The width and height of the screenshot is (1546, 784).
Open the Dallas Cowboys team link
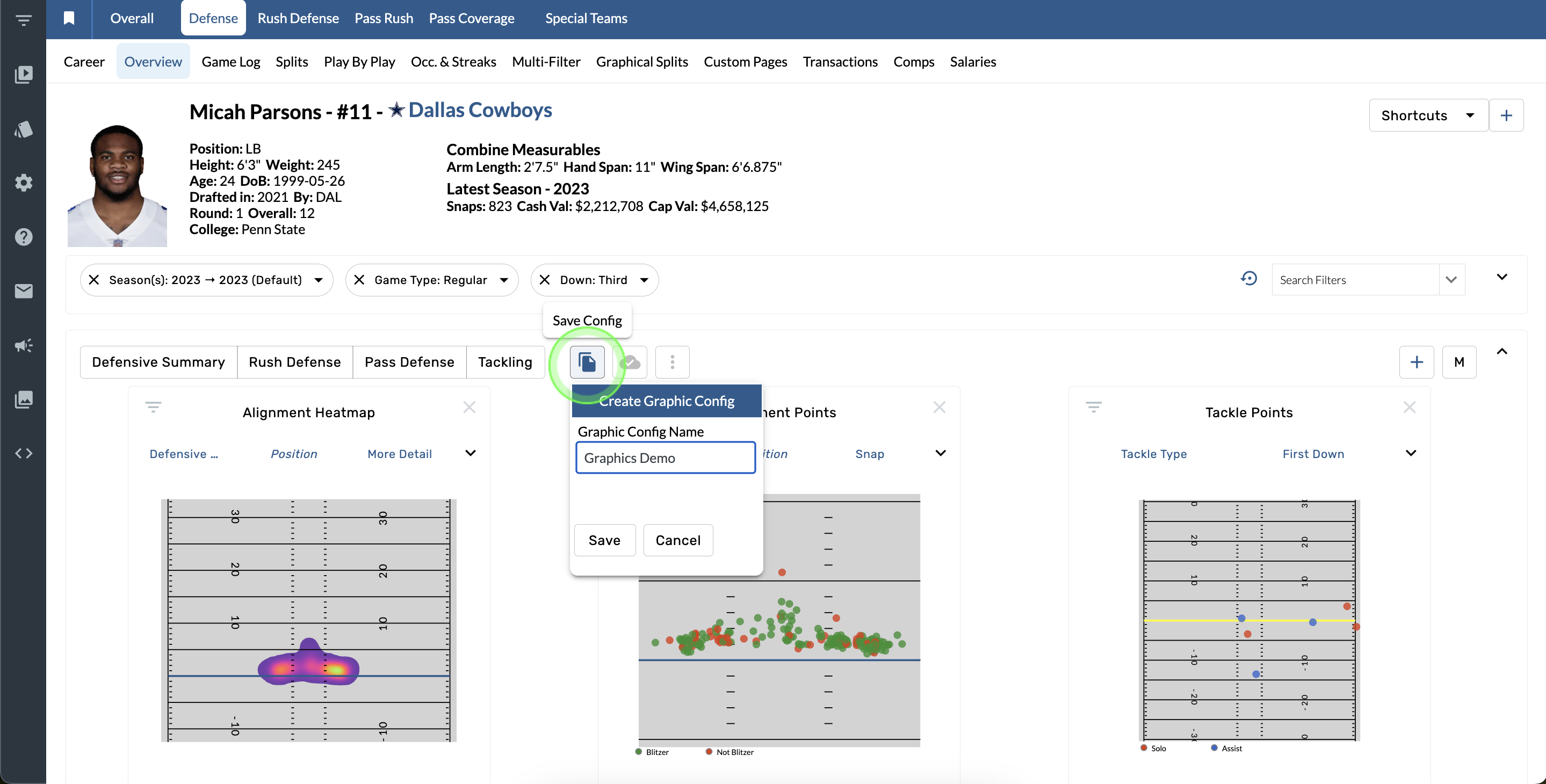(x=480, y=111)
